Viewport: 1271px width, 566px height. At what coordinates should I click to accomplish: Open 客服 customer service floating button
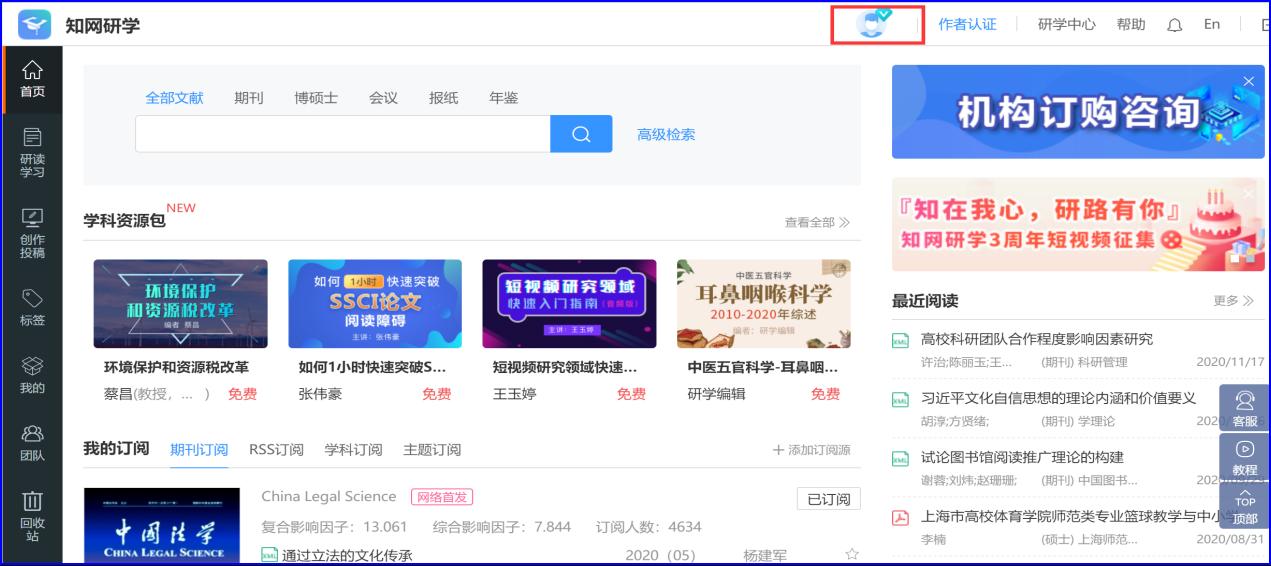[x=1245, y=408]
